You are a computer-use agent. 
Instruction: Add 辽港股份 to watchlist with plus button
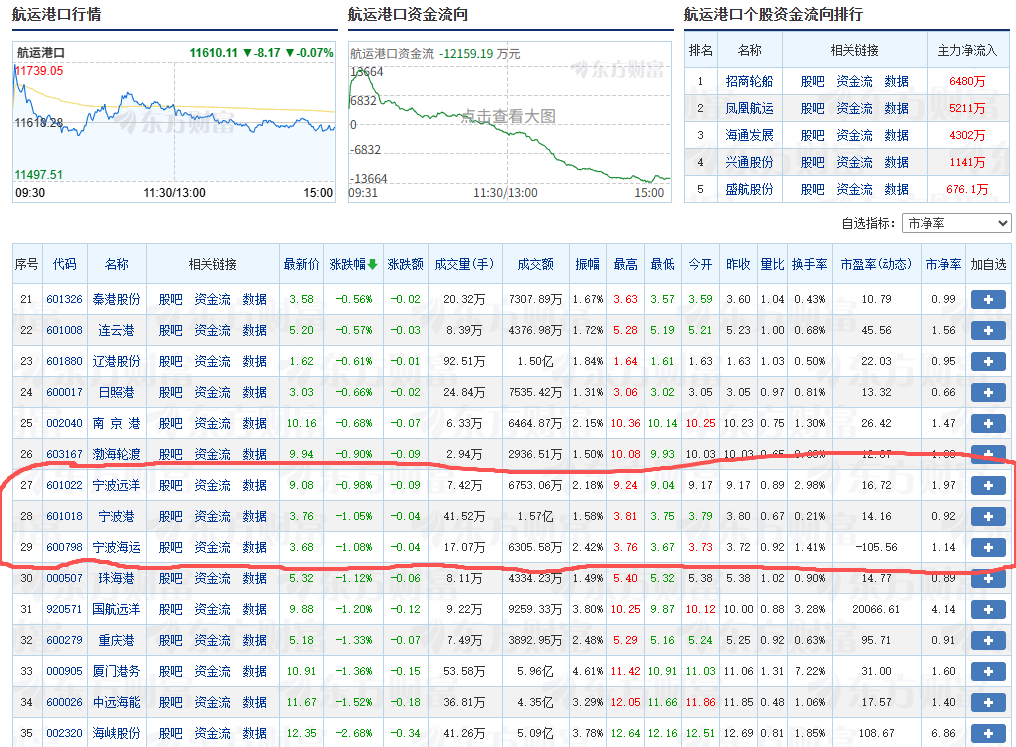pos(987,362)
